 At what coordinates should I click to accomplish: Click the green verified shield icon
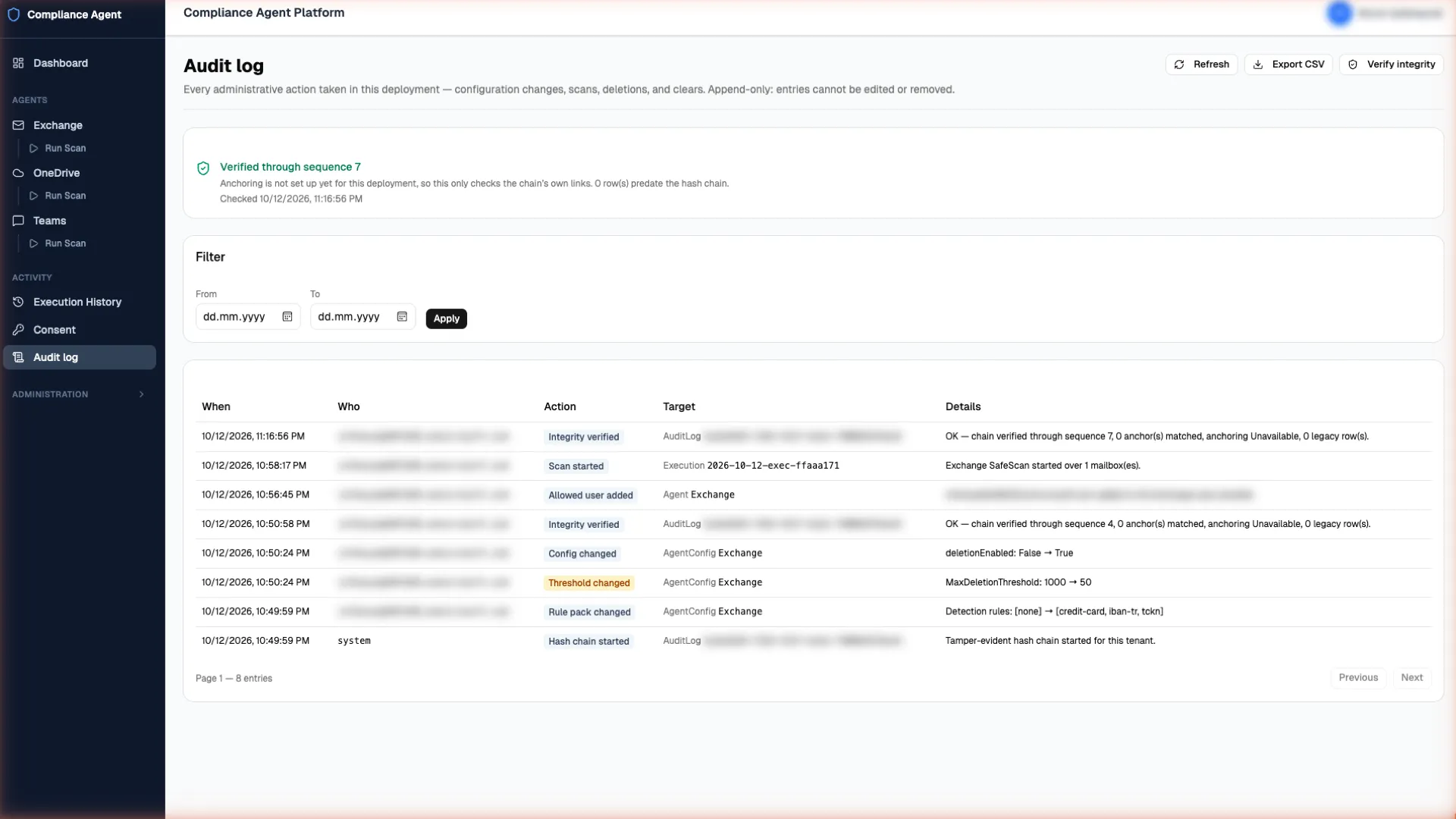(x=203, y=168)
